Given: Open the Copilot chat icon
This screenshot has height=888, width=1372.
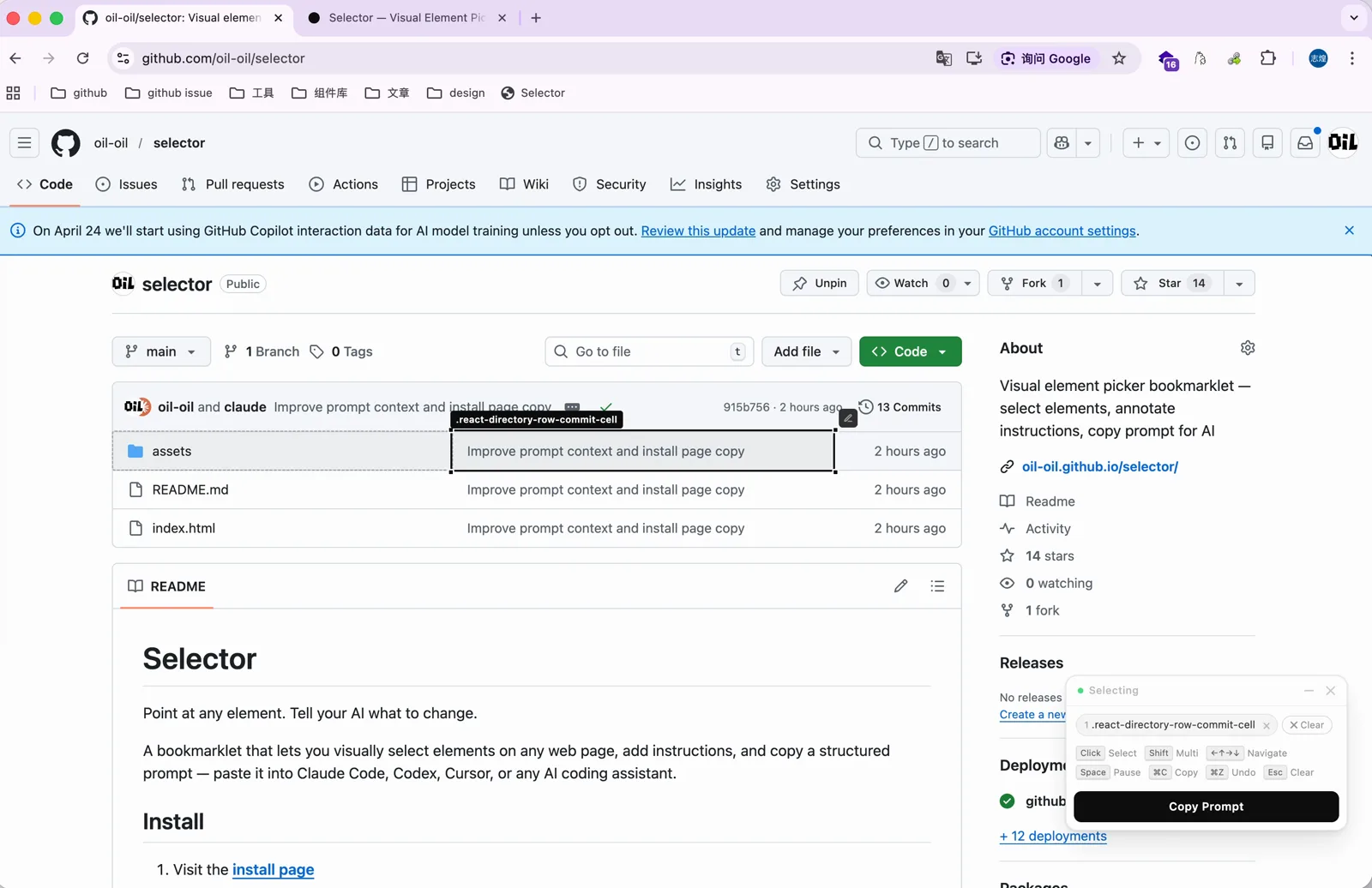Looking at the screenshot, I should click(x=1062, y=143).
